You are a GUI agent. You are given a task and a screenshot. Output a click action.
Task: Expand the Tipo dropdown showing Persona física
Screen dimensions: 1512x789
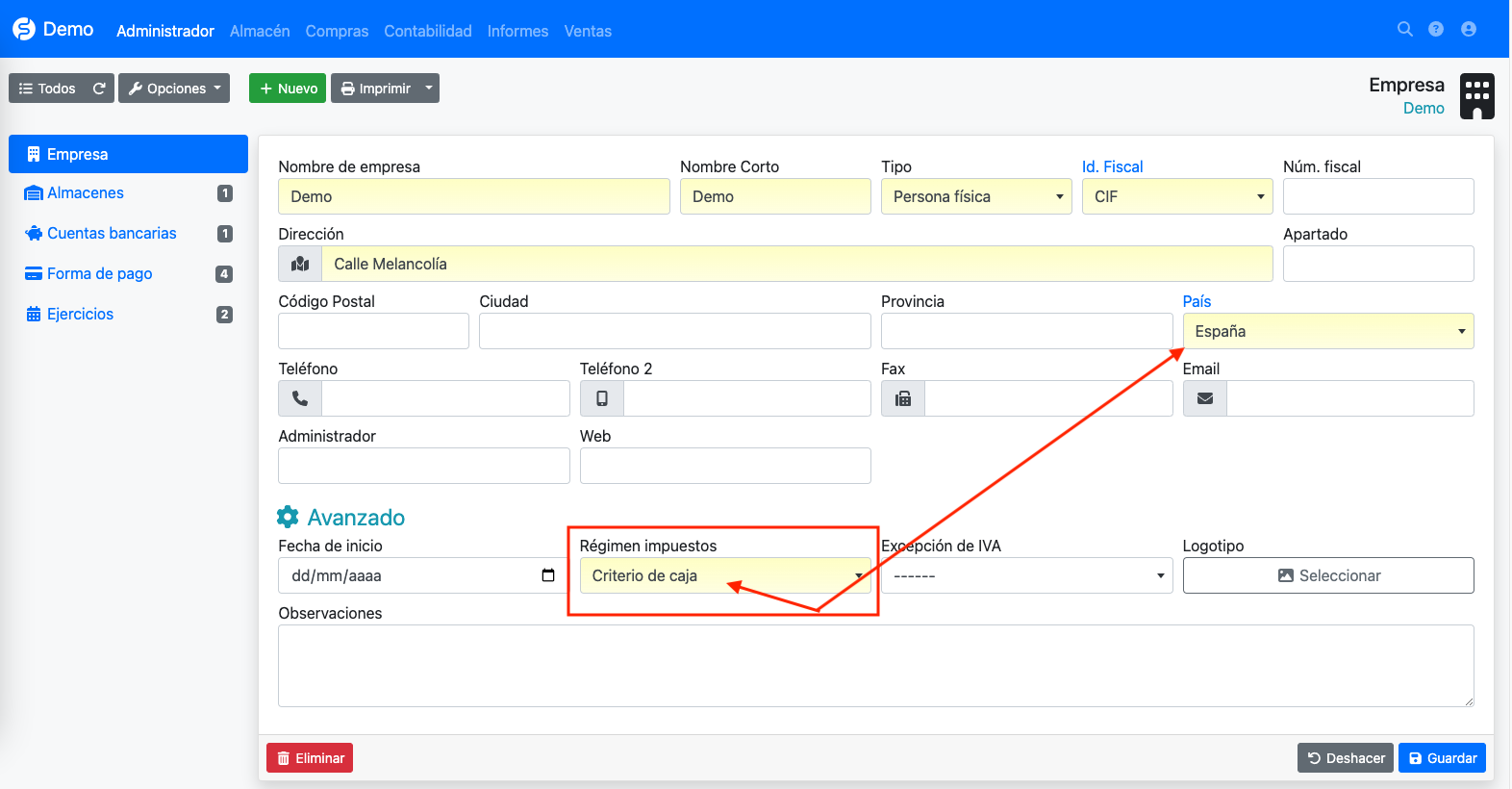(x=975, y=196)
